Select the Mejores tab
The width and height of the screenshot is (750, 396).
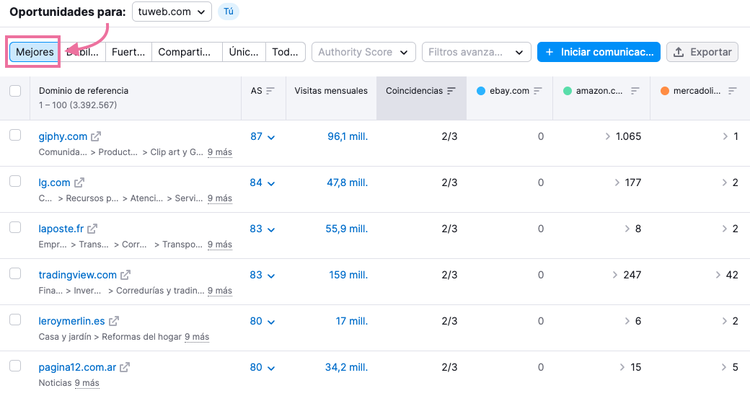point(34,52)
